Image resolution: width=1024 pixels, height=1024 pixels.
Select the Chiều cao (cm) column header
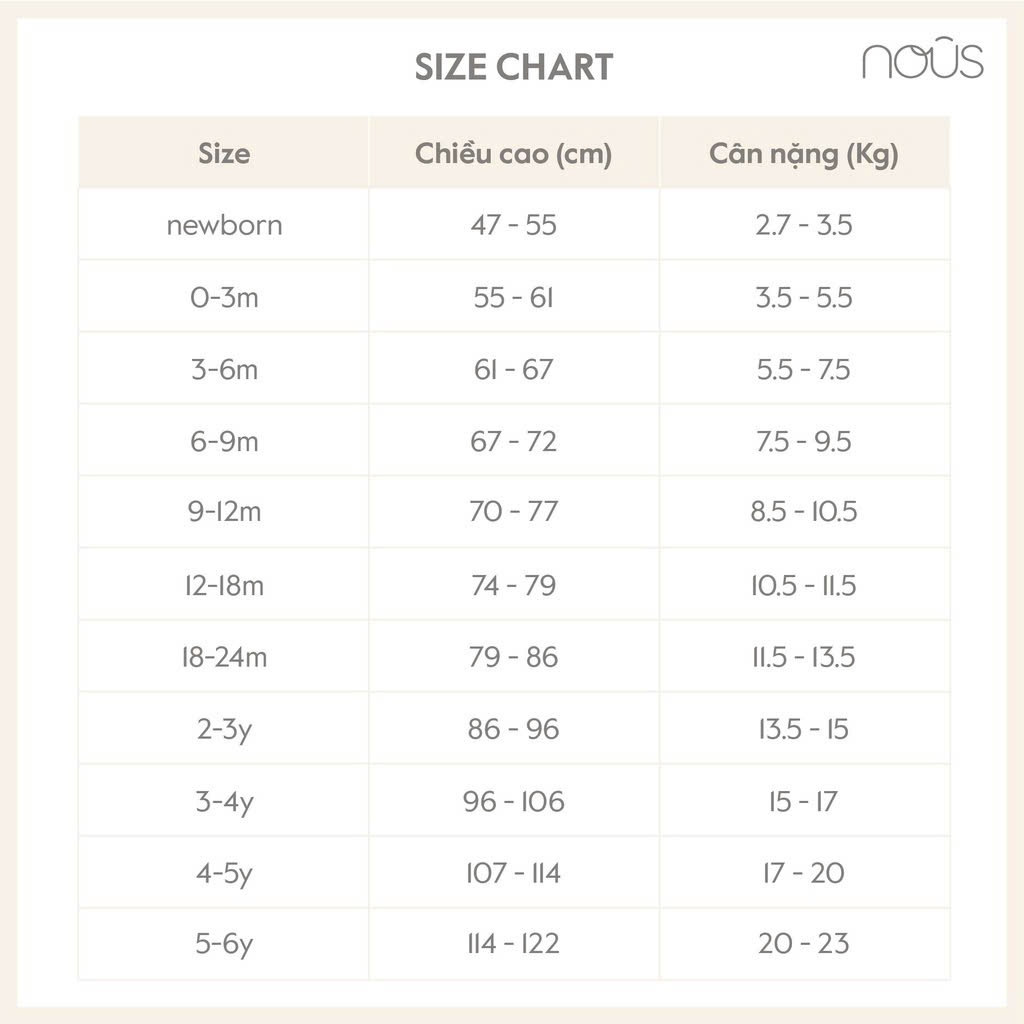click(x=513, y=154)
